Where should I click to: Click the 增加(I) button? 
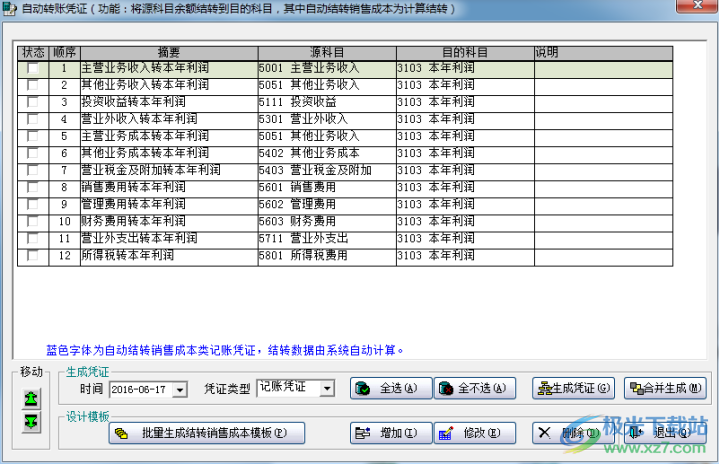coord(391,433)
